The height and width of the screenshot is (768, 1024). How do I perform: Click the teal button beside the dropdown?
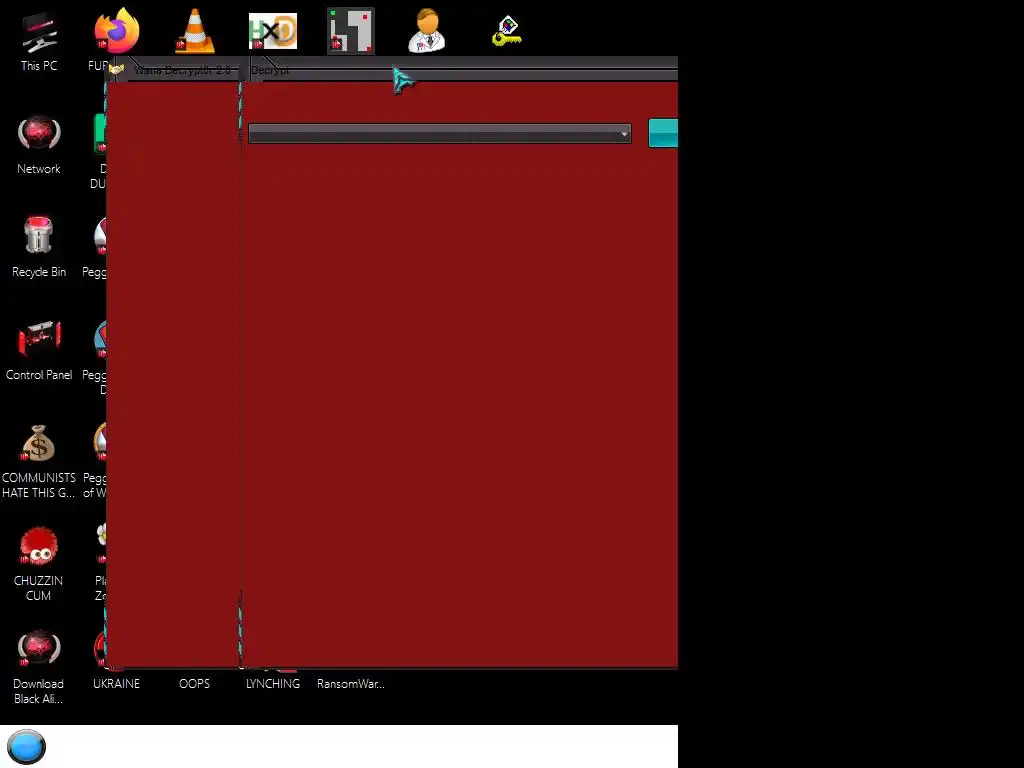663,133
